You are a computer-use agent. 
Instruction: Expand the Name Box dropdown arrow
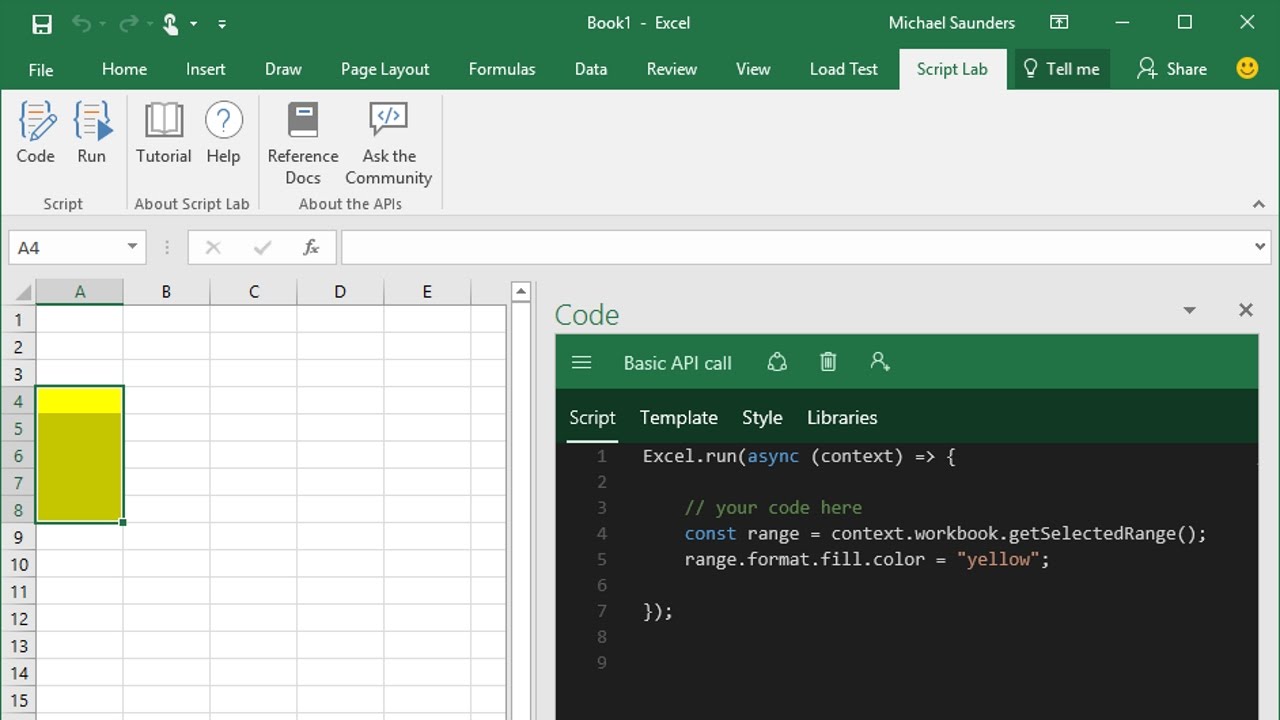click(x=132, y=247)
